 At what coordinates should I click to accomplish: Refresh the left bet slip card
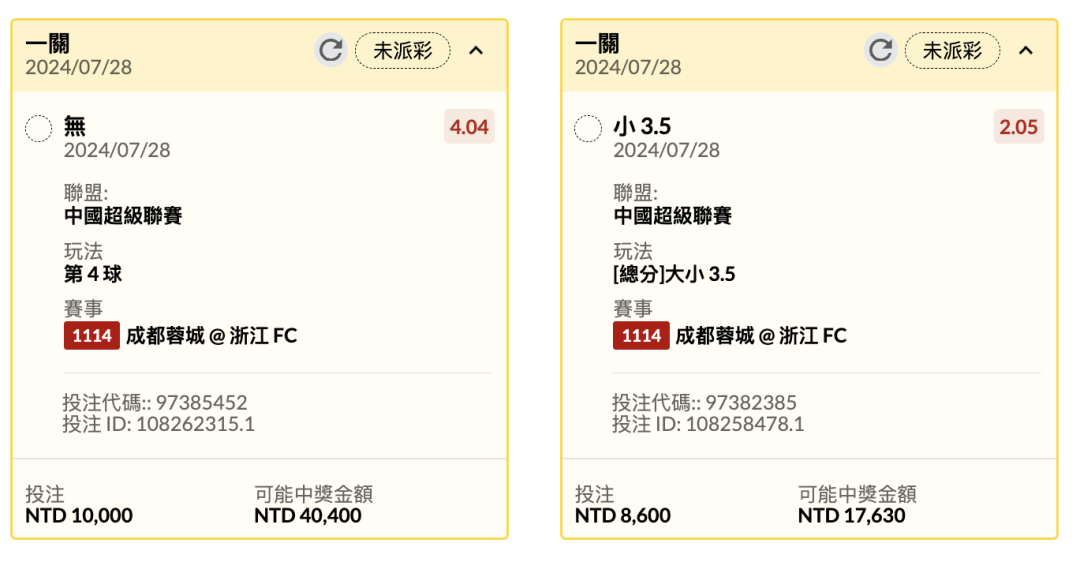tap(330, 50)
